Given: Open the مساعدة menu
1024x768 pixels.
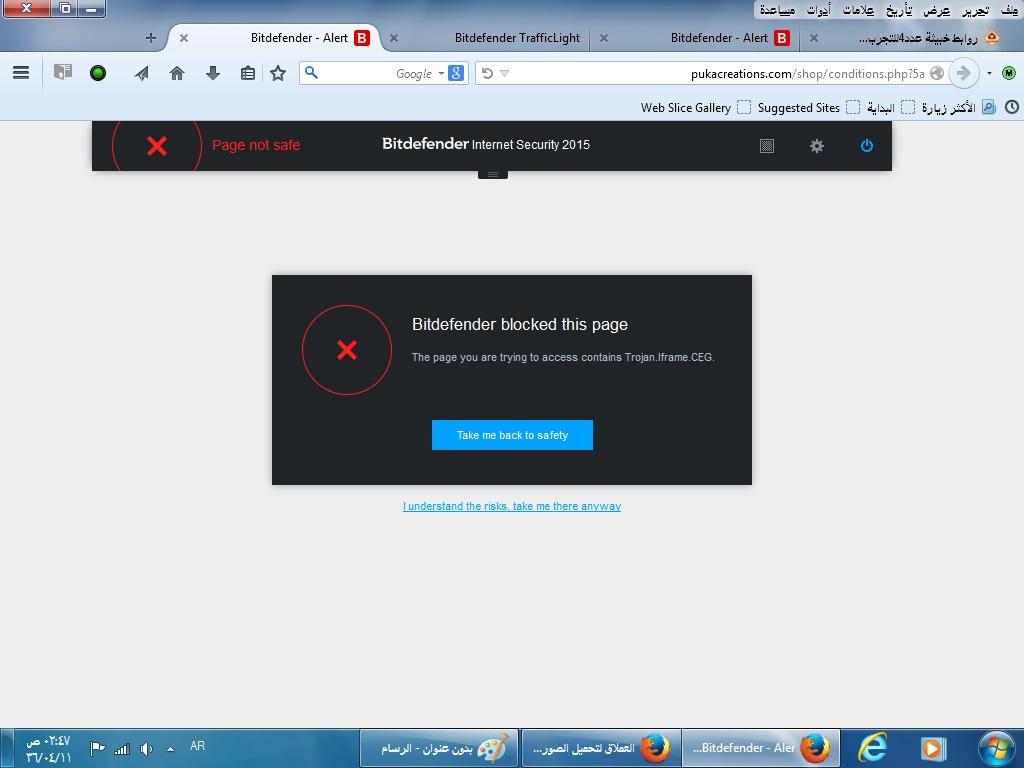Looking at the screenshot, I should point(777,10).
